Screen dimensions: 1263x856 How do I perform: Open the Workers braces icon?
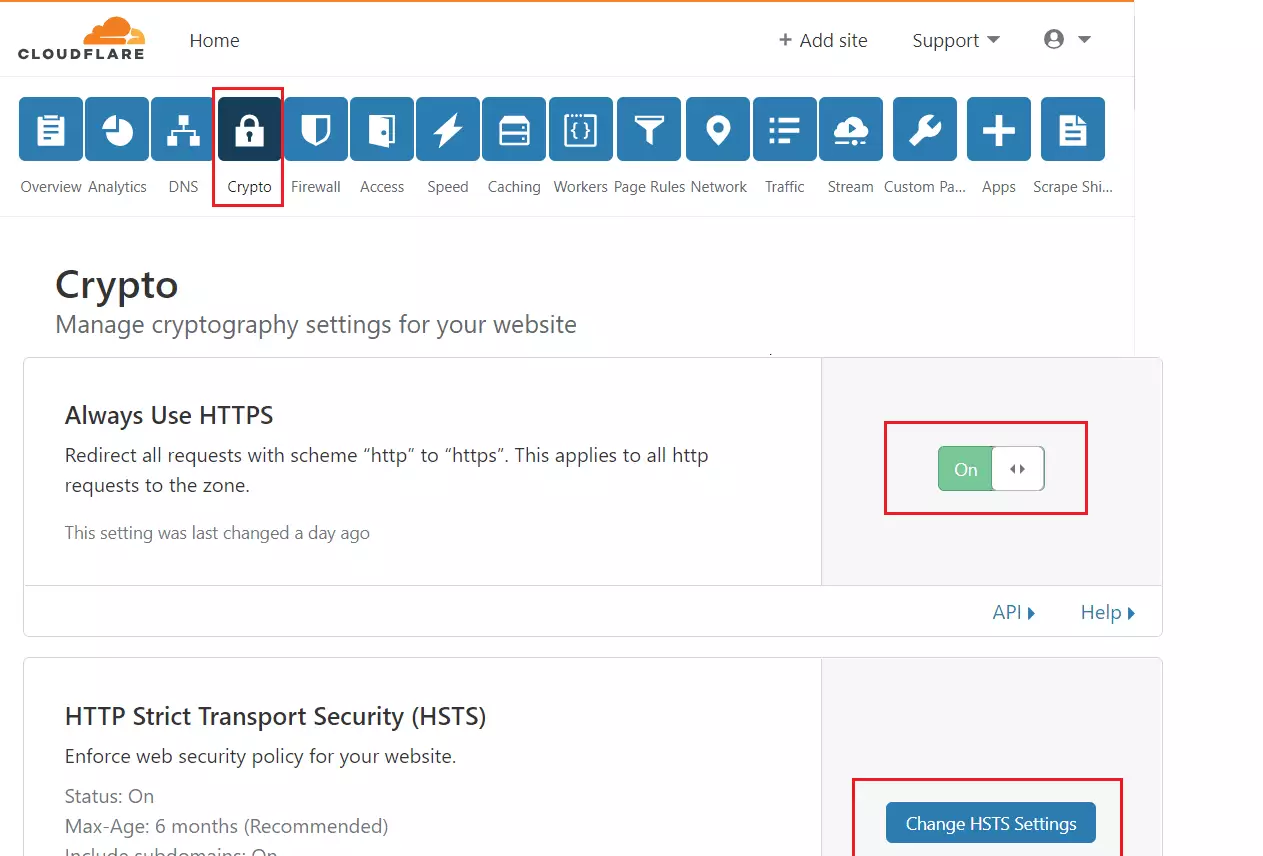pos(581,129)
